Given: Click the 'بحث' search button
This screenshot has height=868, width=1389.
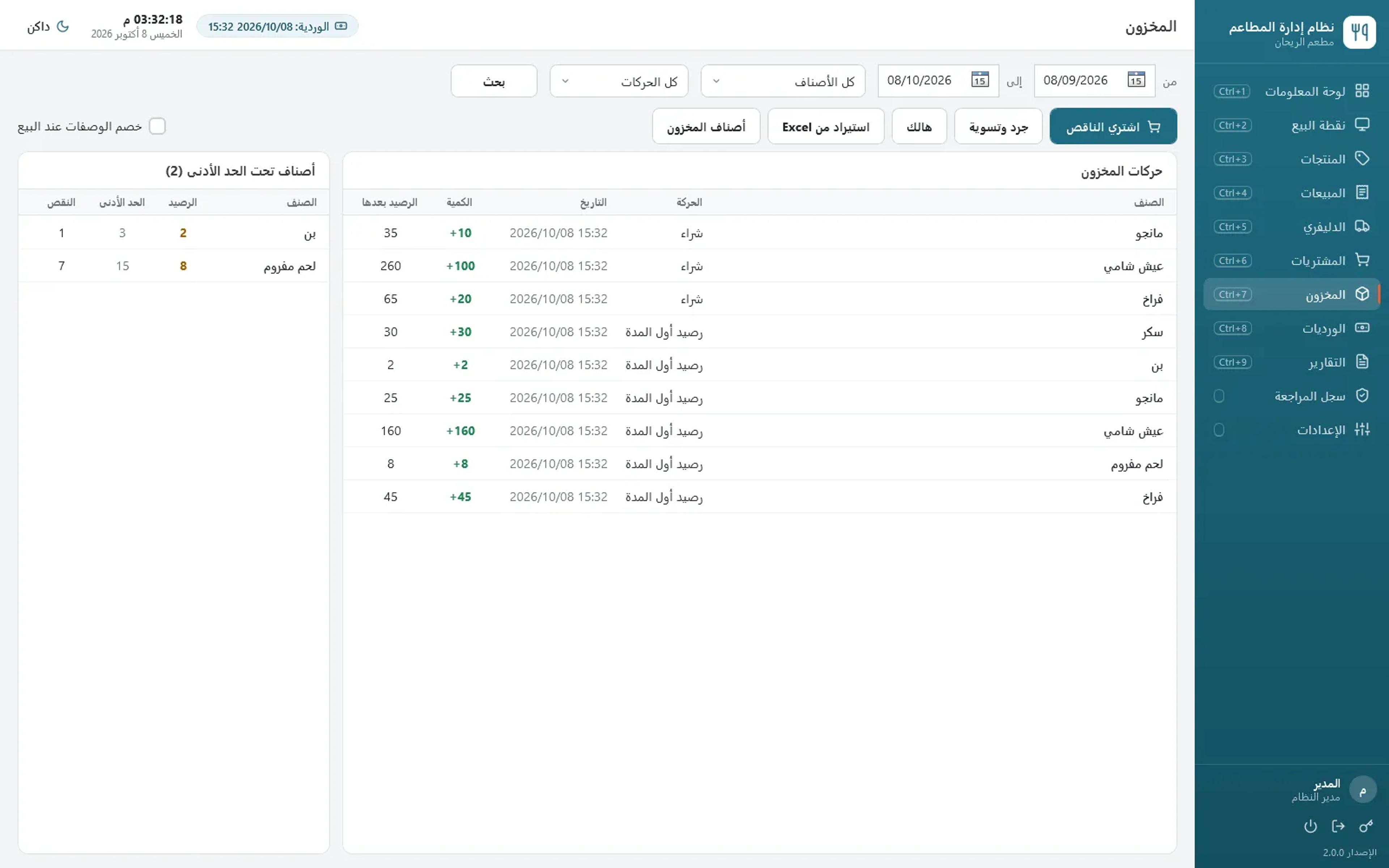Looking at the screenshot, I should coord(494,81).
